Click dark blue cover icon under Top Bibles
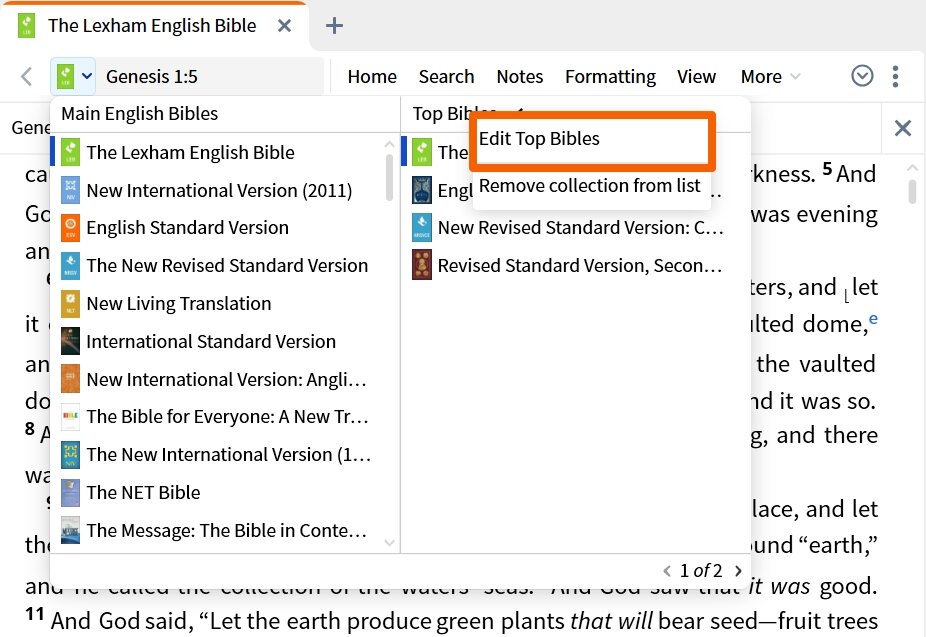This screenshot has width=926, height=637. 422,190
